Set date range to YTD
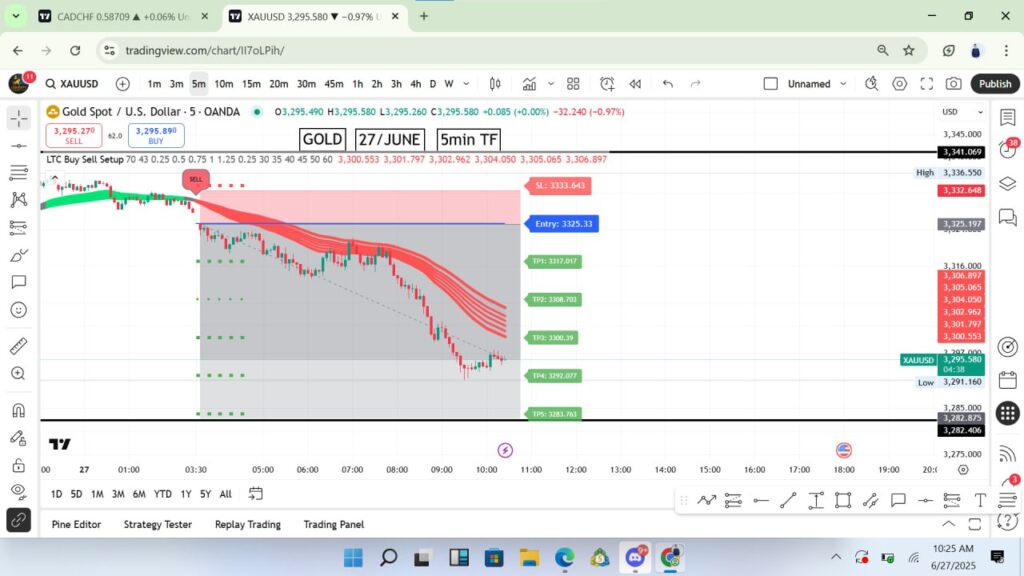 (x=163, y=494)
